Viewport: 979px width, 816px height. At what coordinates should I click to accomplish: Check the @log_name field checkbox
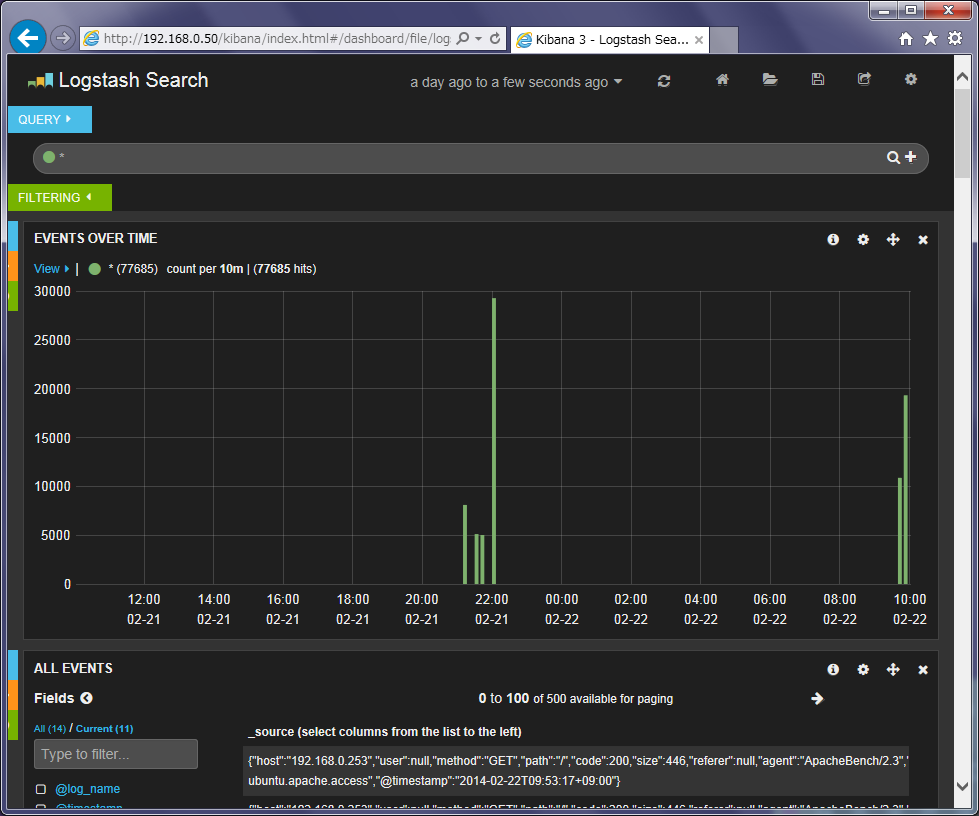[x=41, y=789]
